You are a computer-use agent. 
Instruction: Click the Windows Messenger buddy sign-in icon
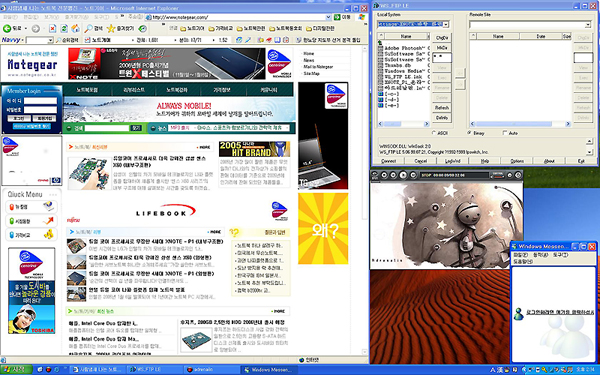[x=518, y=314]
